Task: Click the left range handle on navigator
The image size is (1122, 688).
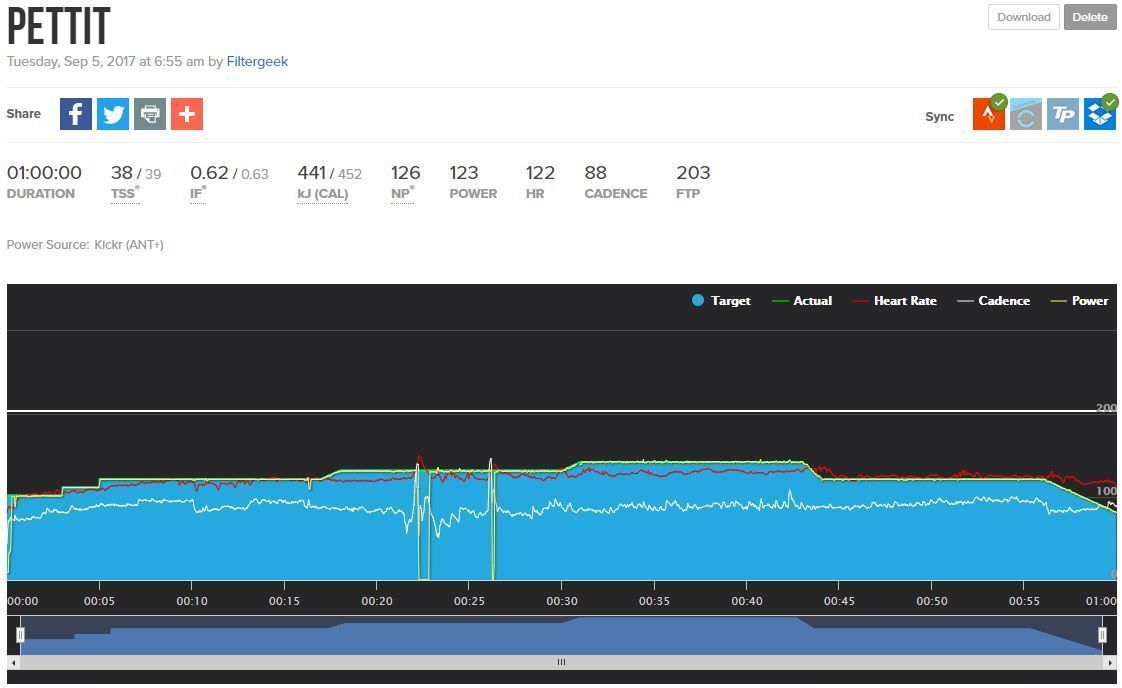Action: pos(20,634)
